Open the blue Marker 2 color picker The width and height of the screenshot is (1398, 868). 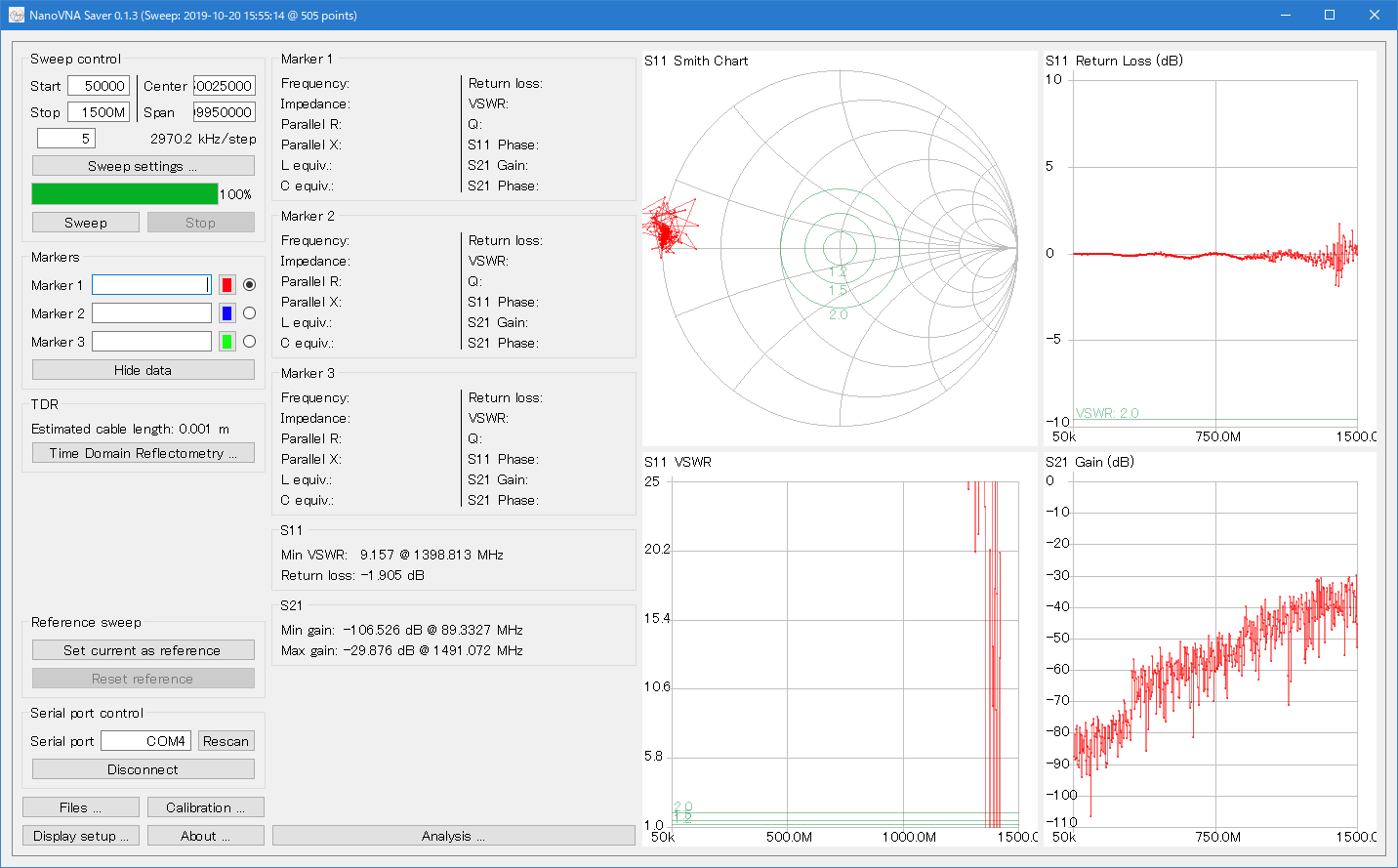226,313
